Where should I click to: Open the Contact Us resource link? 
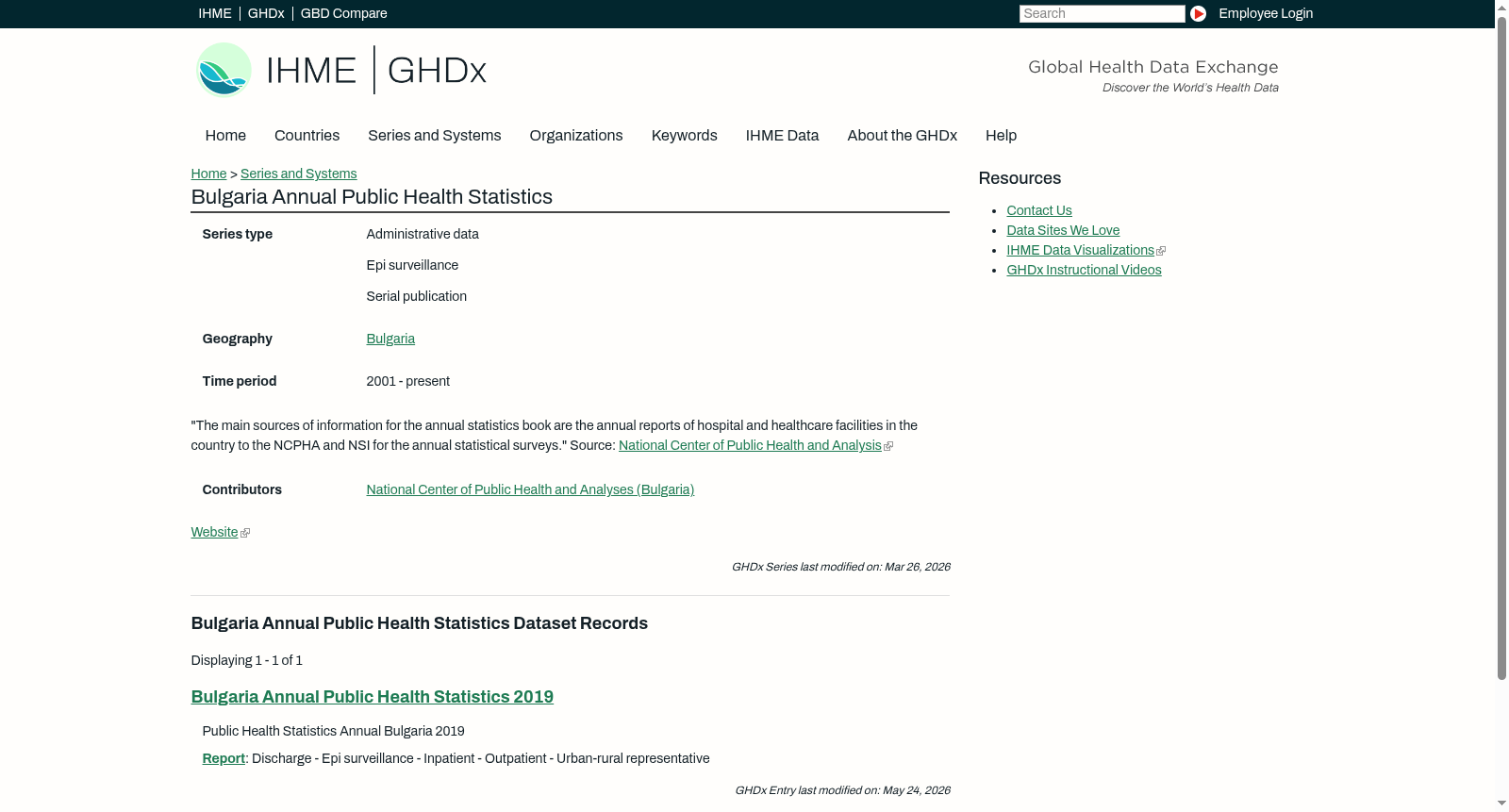tap(1039, 210)
